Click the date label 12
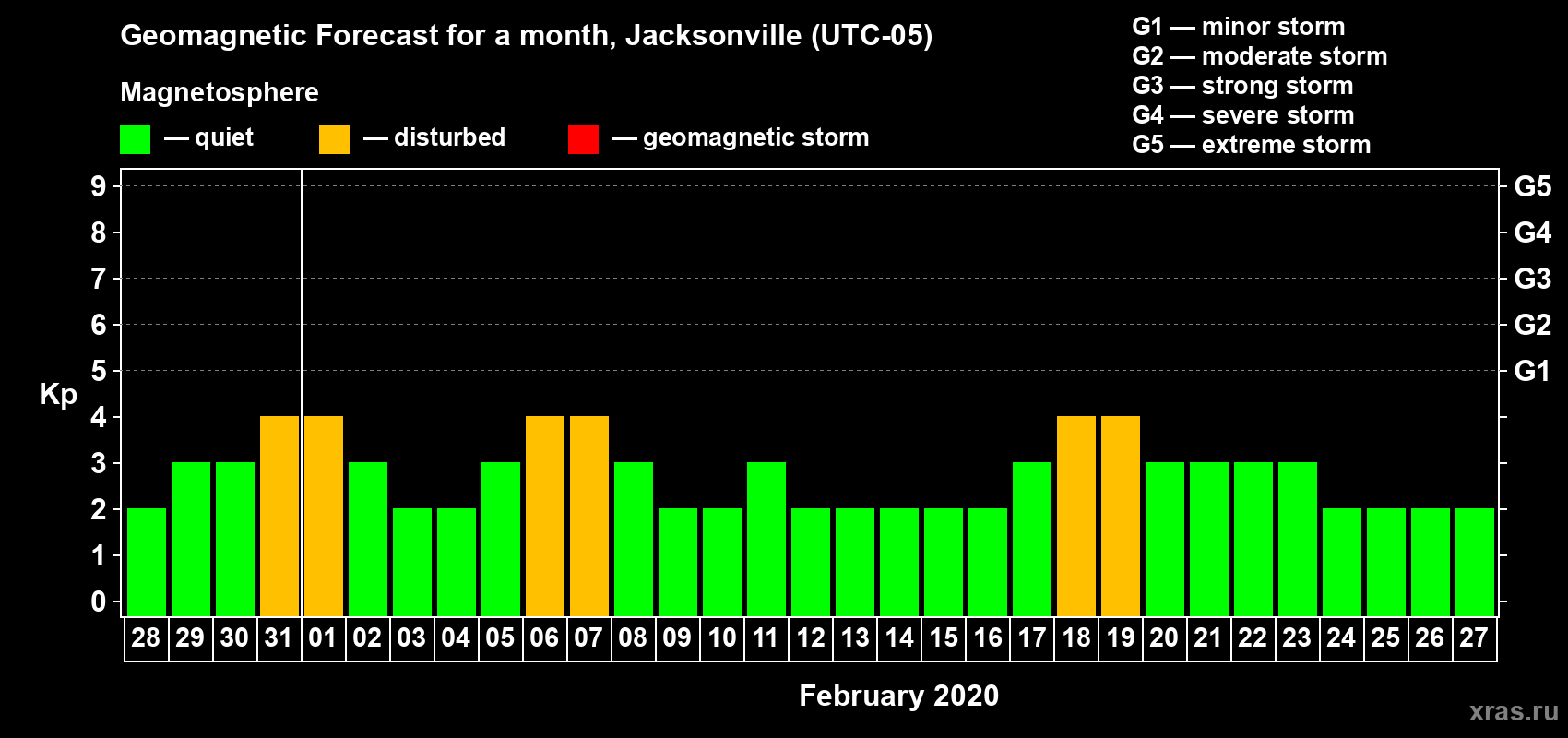 [811, 637]
